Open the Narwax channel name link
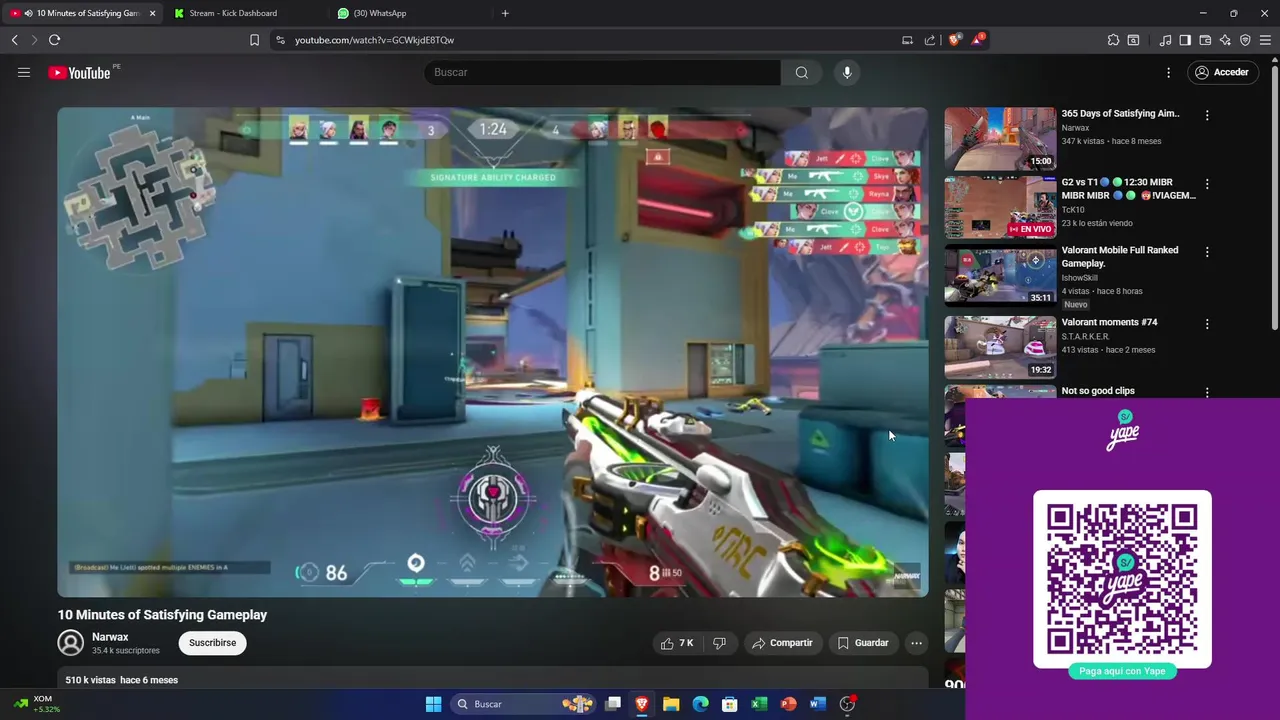 [110, 637]
